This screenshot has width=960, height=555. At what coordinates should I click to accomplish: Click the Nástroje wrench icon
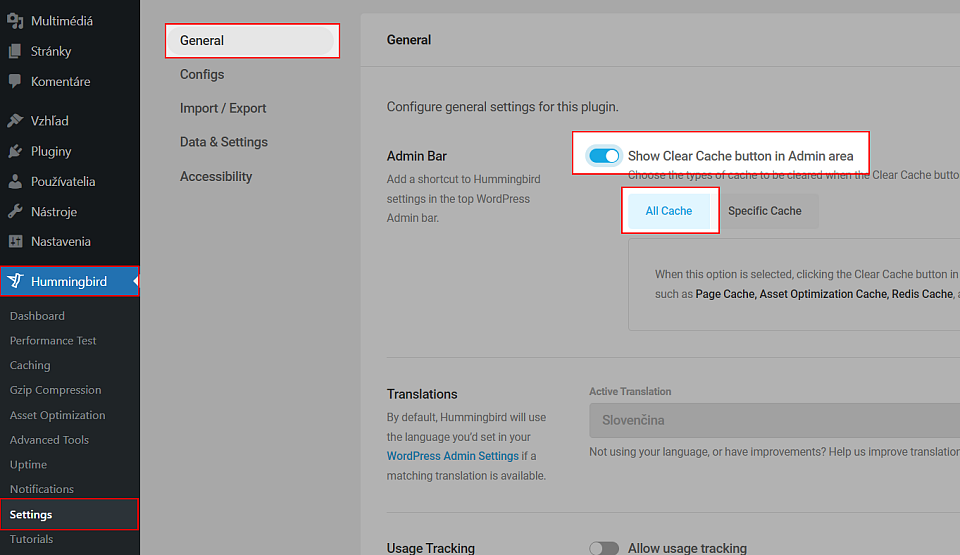coord(15,211)
